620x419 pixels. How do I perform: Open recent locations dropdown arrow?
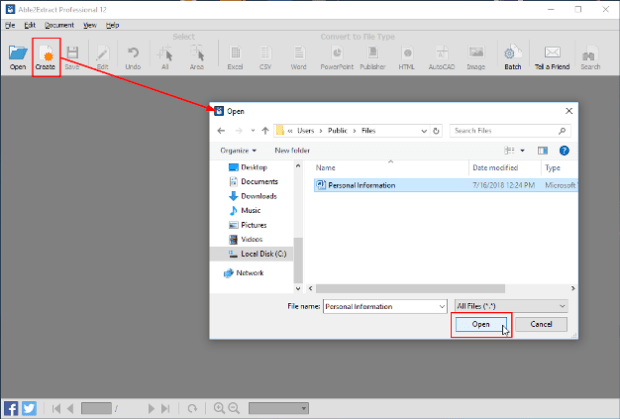(253, 131)
